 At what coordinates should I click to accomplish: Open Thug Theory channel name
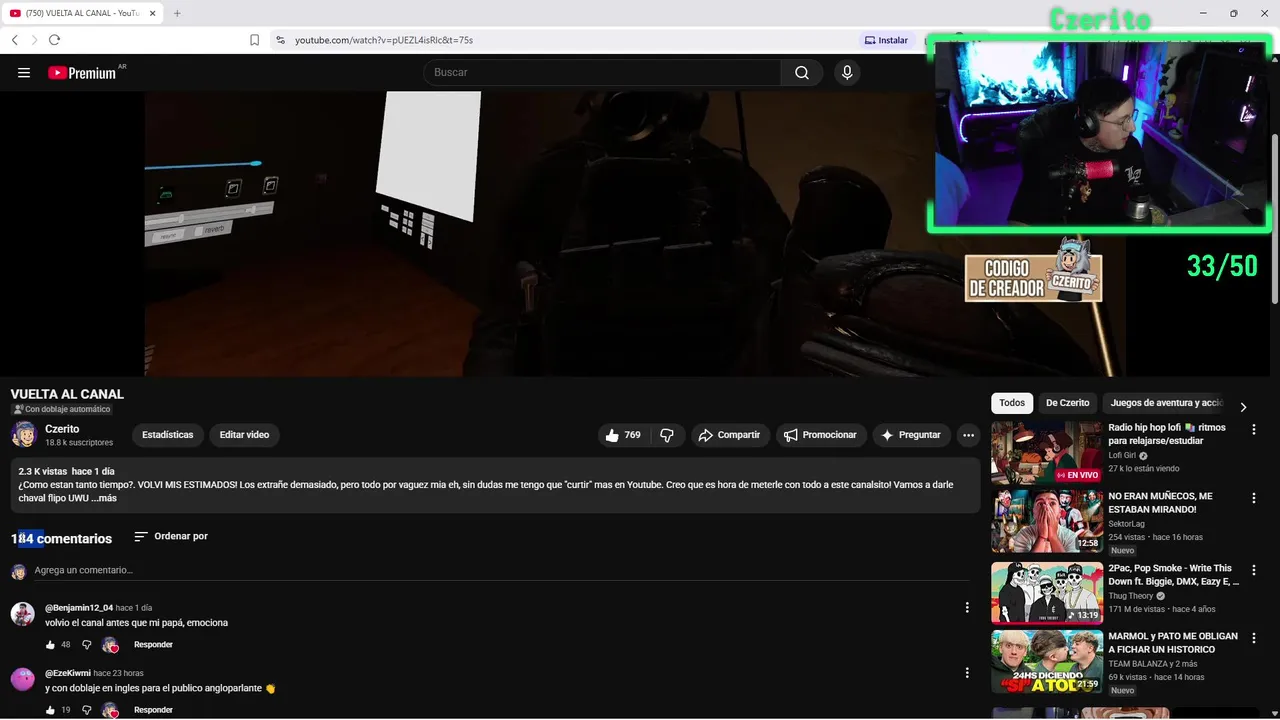[x=1131, y=596]
